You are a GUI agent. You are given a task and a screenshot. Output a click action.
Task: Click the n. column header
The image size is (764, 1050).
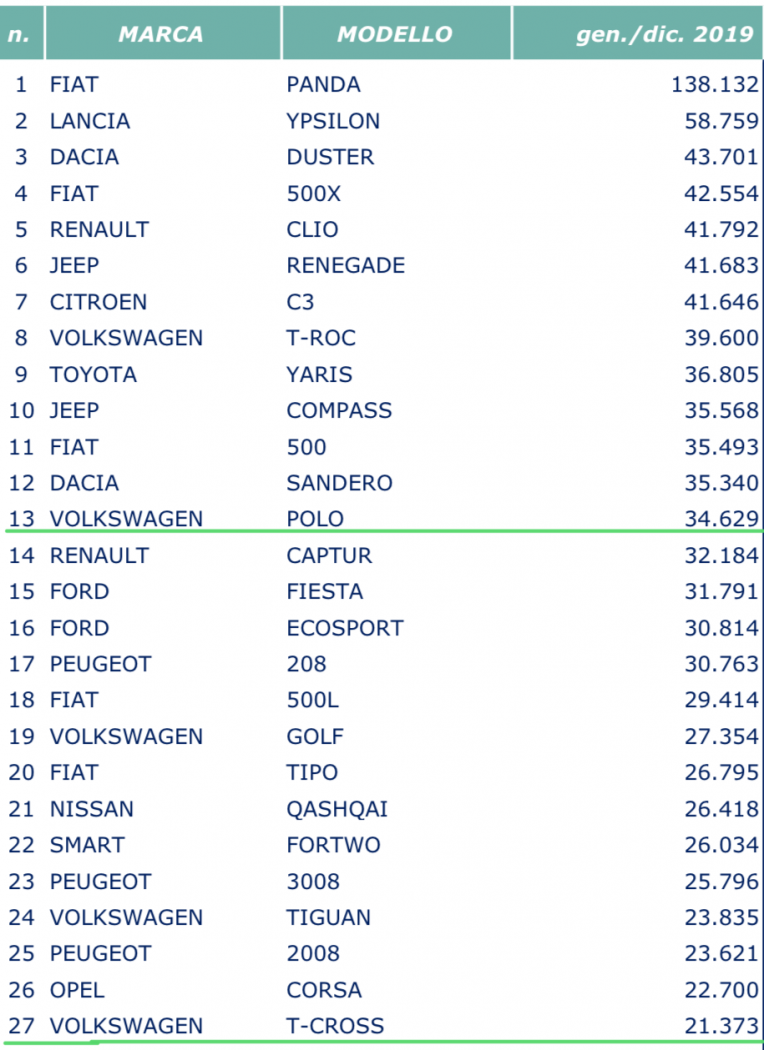pyautogui.click(x=21, y=33)
